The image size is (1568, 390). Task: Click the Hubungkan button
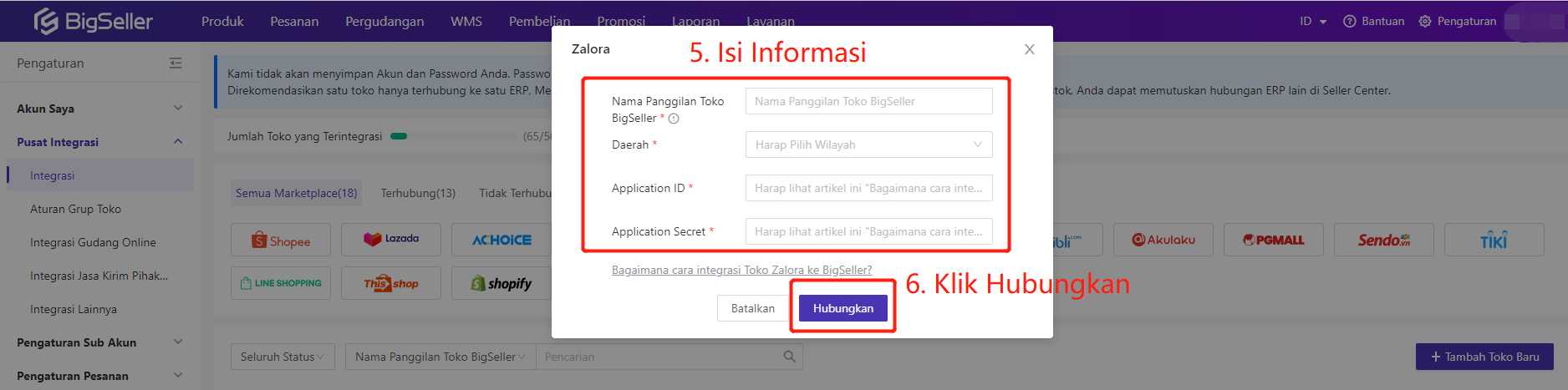pyautogui.click(x=843, y=308)
